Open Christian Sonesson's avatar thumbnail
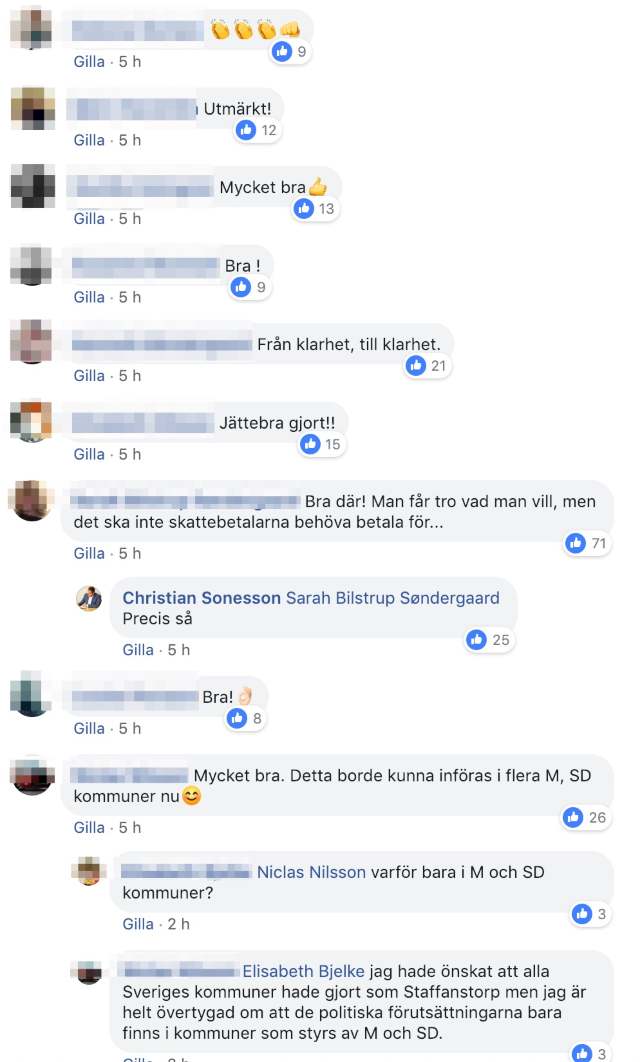 point(89,599)
